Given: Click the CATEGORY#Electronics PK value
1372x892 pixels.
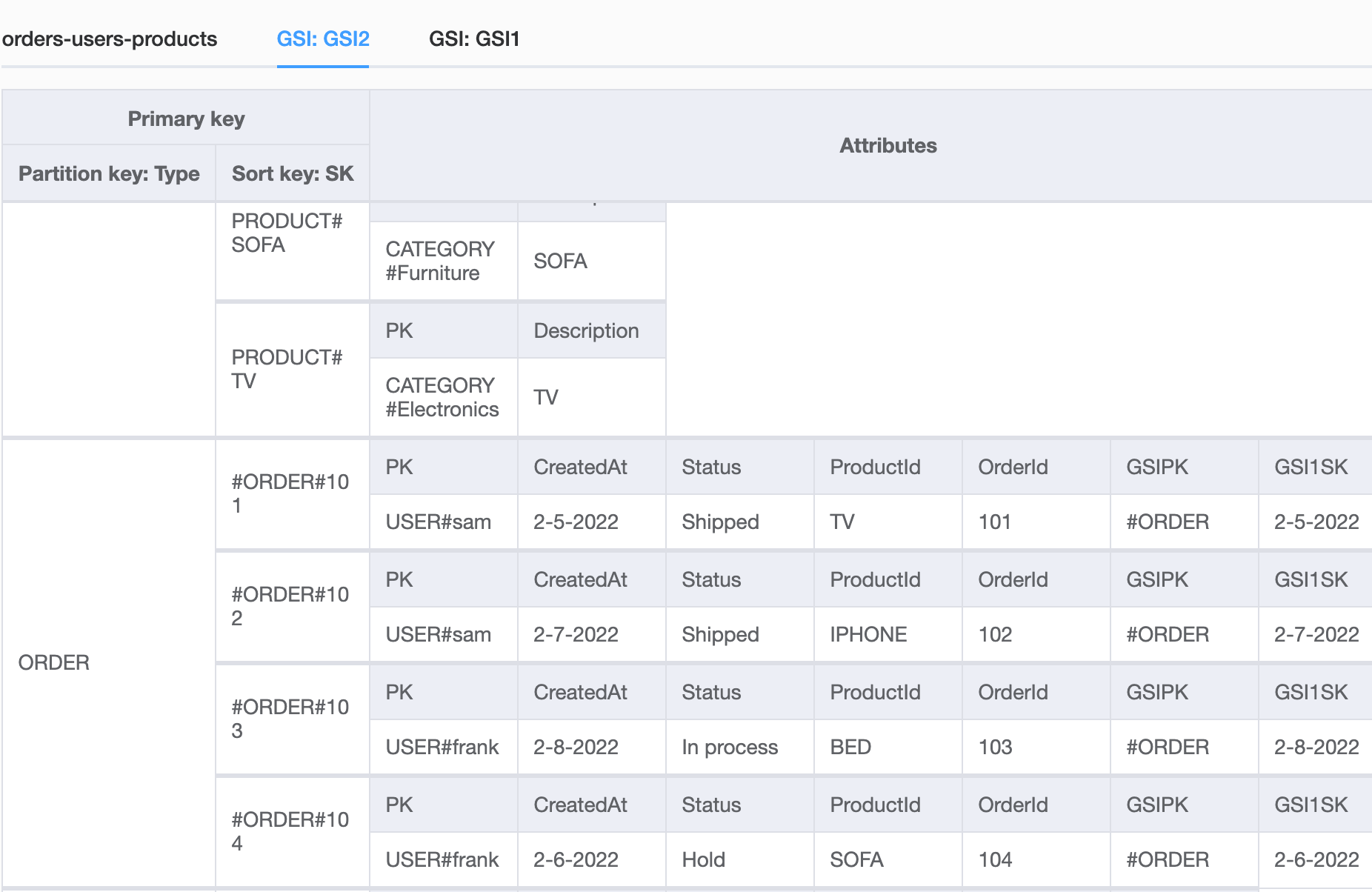Looking at the screenshot, I should tap(442, 397).
